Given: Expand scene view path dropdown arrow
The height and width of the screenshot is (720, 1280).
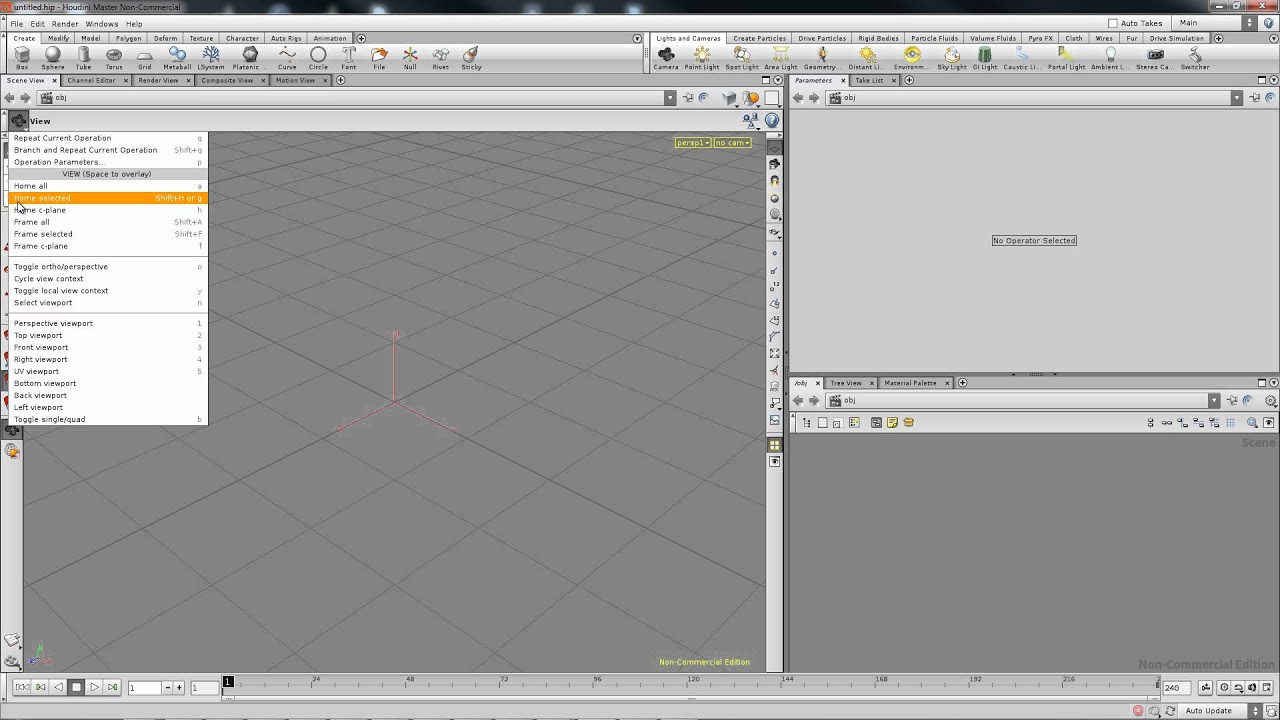Looking at the screenshot, I should pyautogui.click(x=670, y=98).
